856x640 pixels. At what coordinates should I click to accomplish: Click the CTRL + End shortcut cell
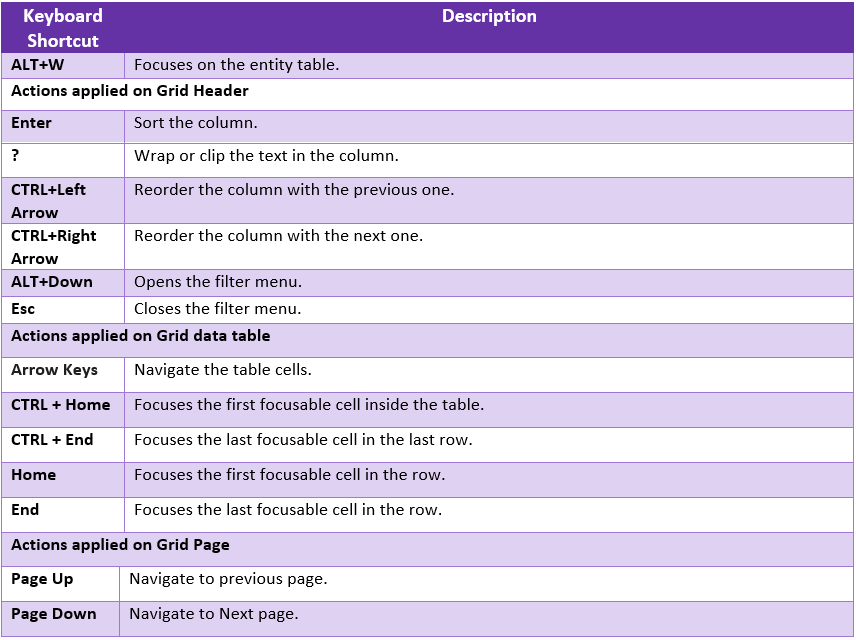pyautogui.click(x=52, y=440)
